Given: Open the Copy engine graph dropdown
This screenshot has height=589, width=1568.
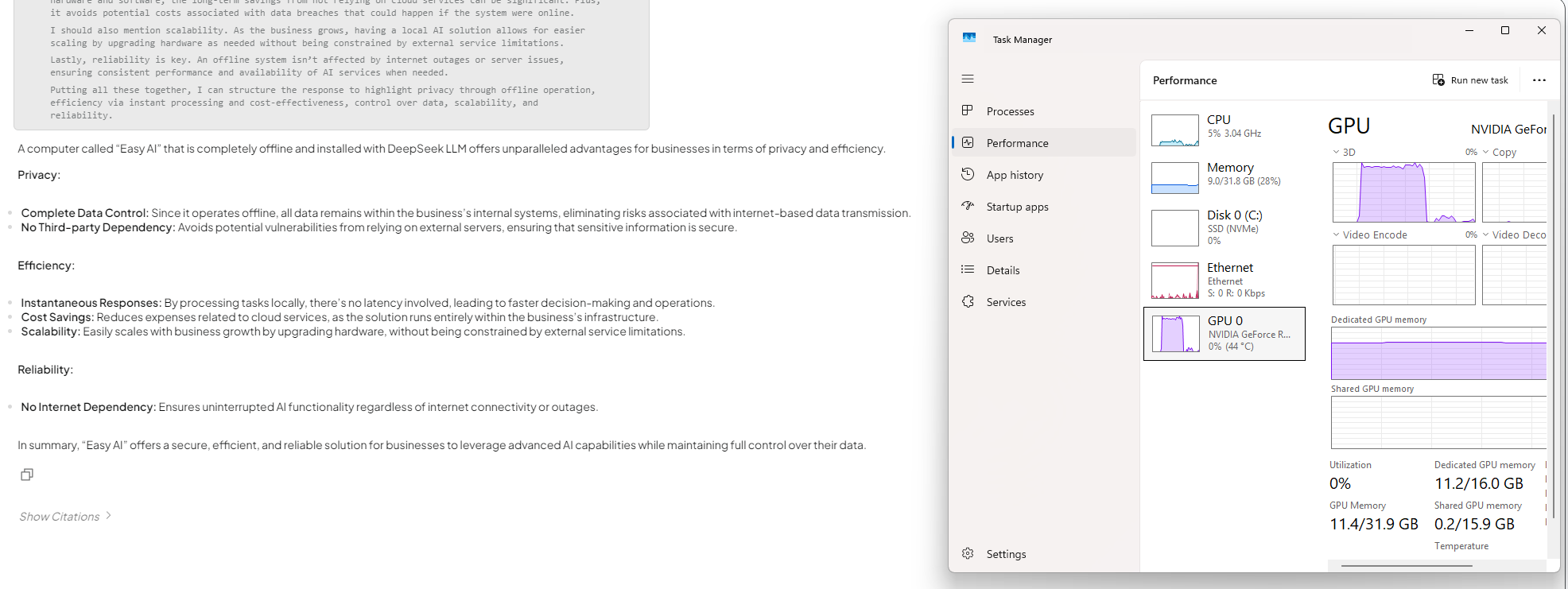Looking at the screenshot, I should point(1485,152).
